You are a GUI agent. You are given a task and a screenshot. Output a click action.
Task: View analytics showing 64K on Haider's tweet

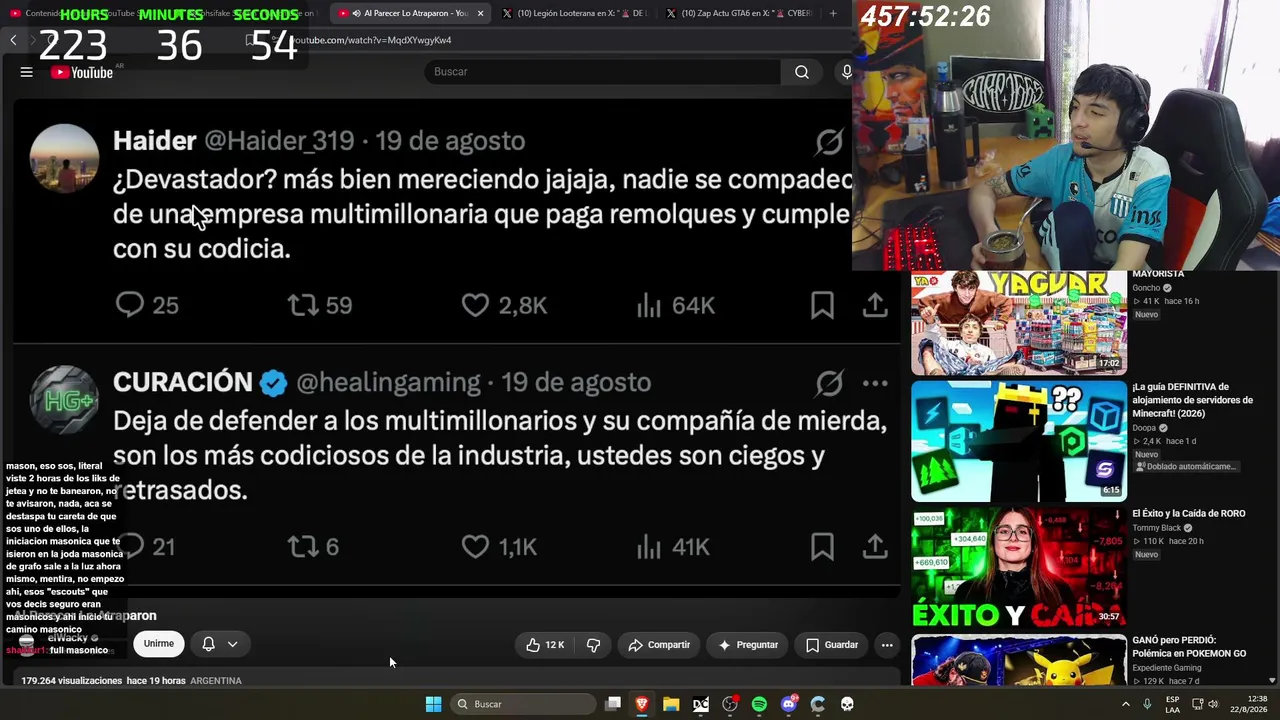pos(675,305)
